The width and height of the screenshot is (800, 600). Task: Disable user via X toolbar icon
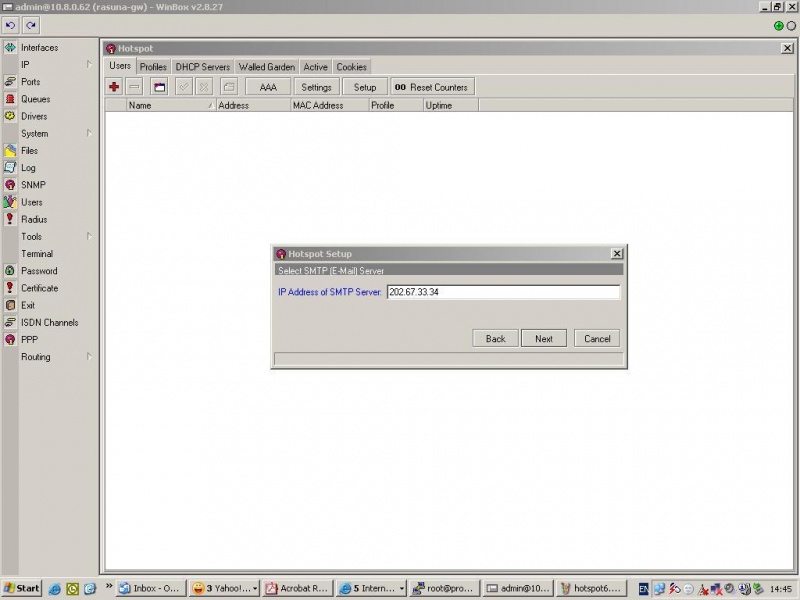pyautogui.click(x=202, y=86)
